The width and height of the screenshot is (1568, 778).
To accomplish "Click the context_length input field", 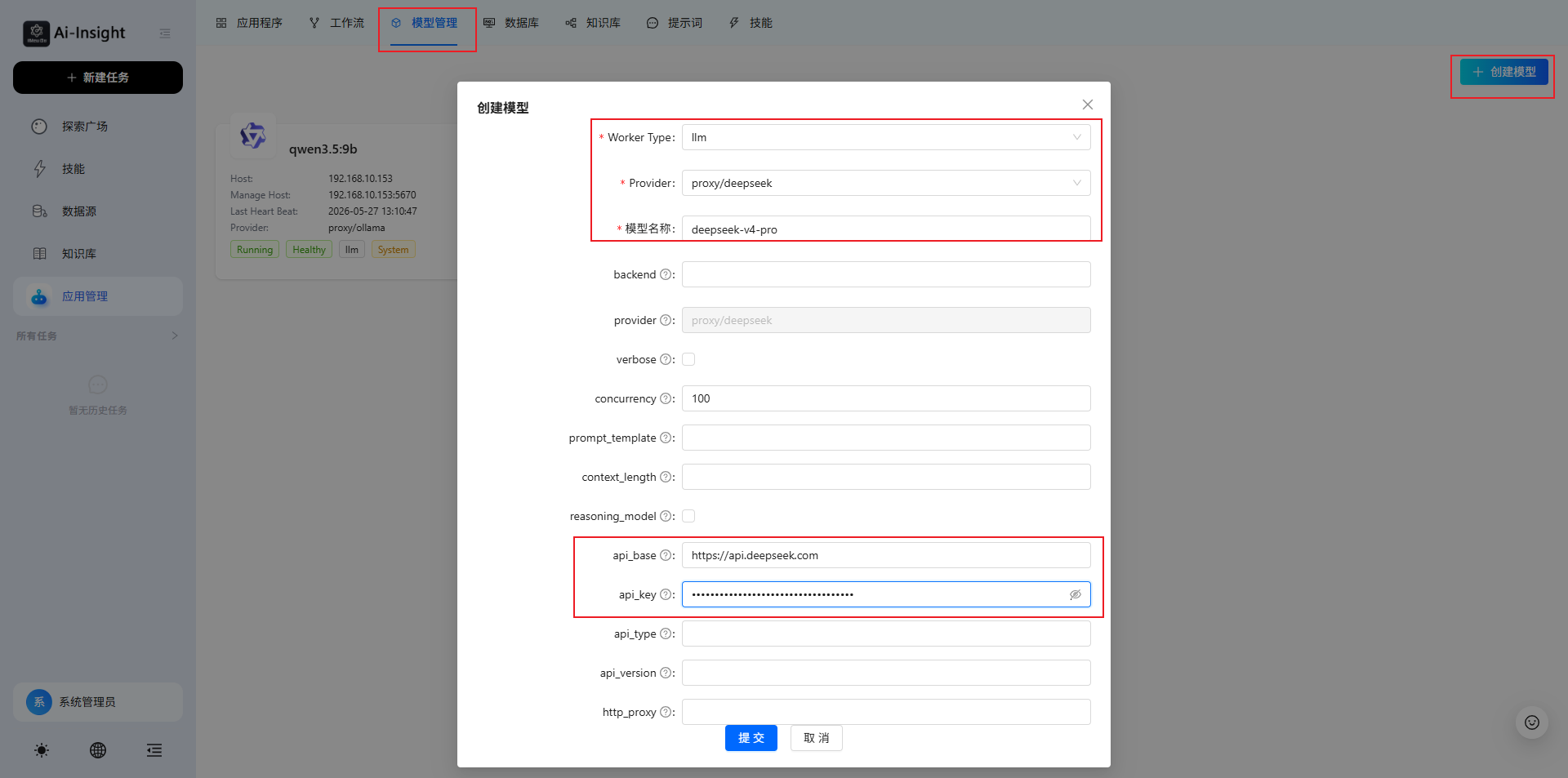I will click(886, 477).
